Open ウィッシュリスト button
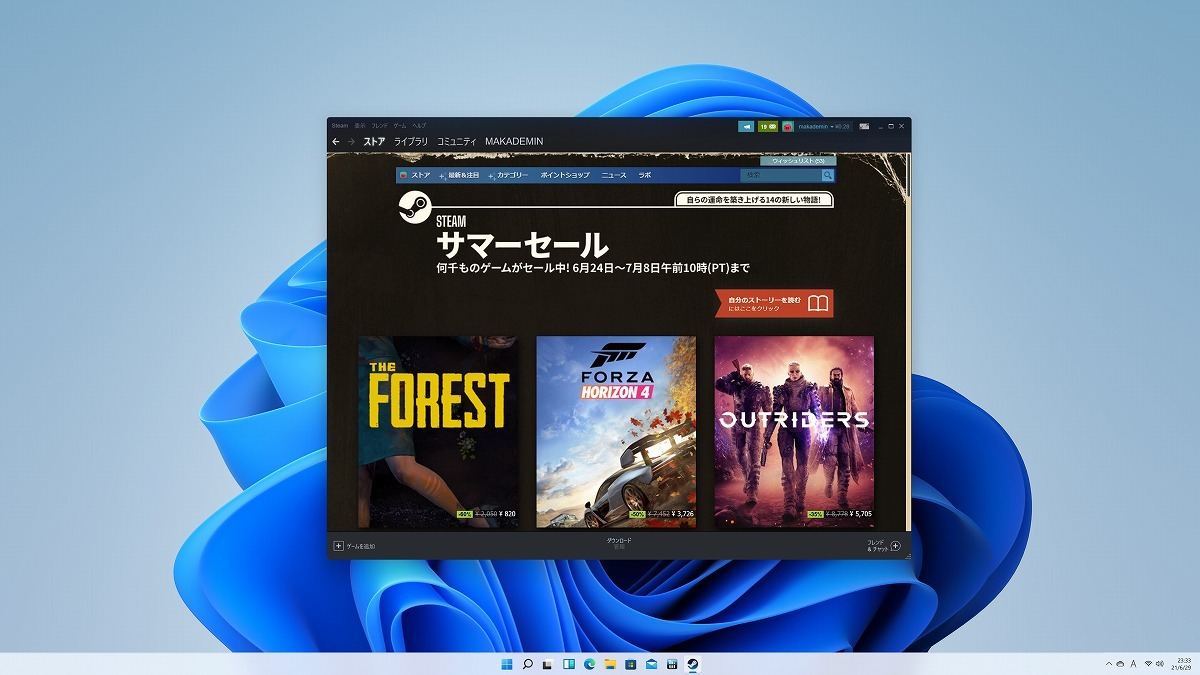Screen dimensions: 1200x675 [x=798, y=161]
